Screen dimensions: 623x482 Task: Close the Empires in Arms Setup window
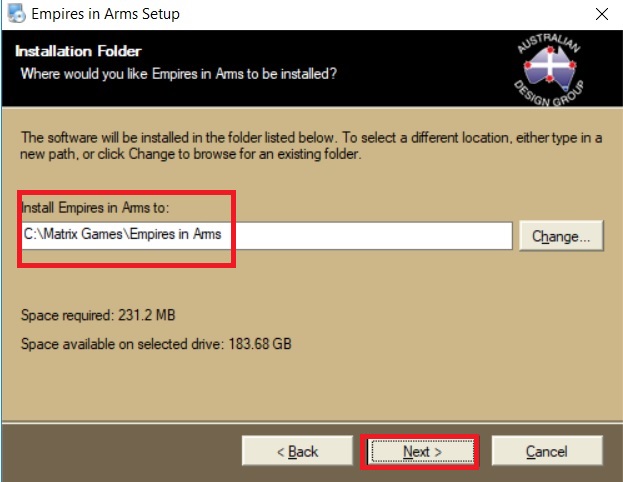602,14
